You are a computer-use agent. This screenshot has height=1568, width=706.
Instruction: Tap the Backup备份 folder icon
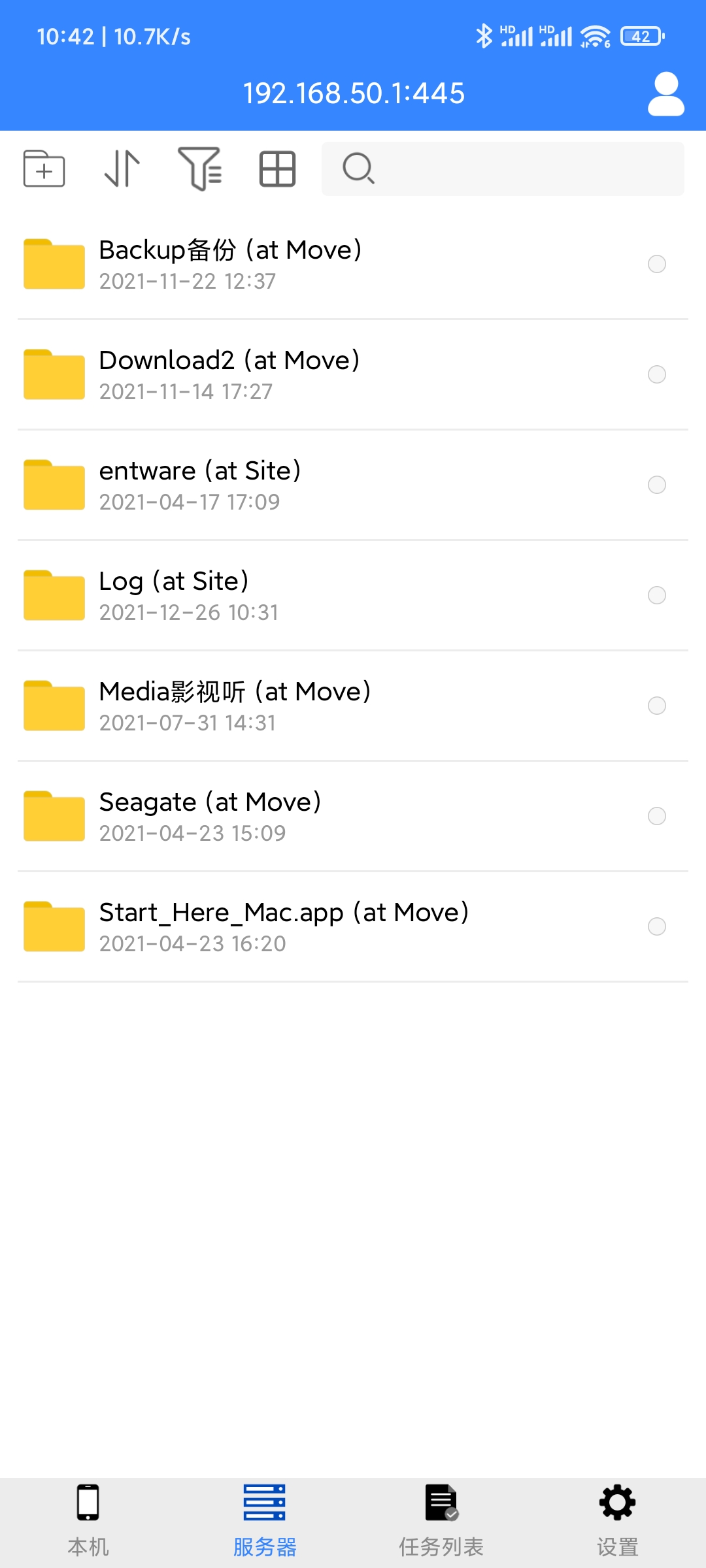[54, 264]
